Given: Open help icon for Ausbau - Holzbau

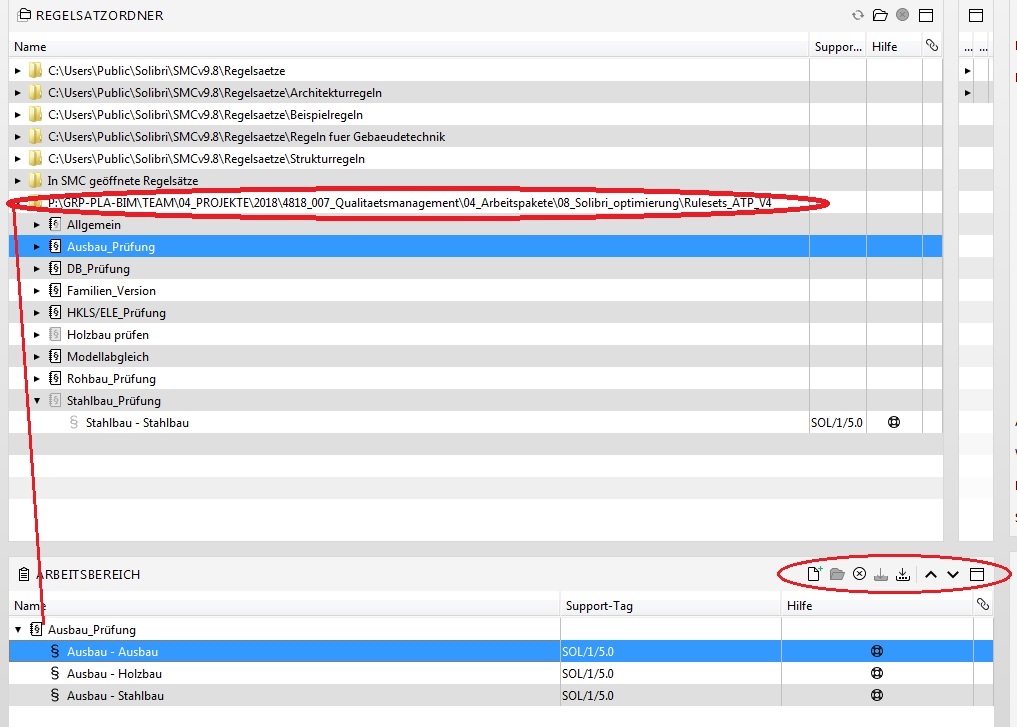Looking at the screenshot, I should 877,674.
